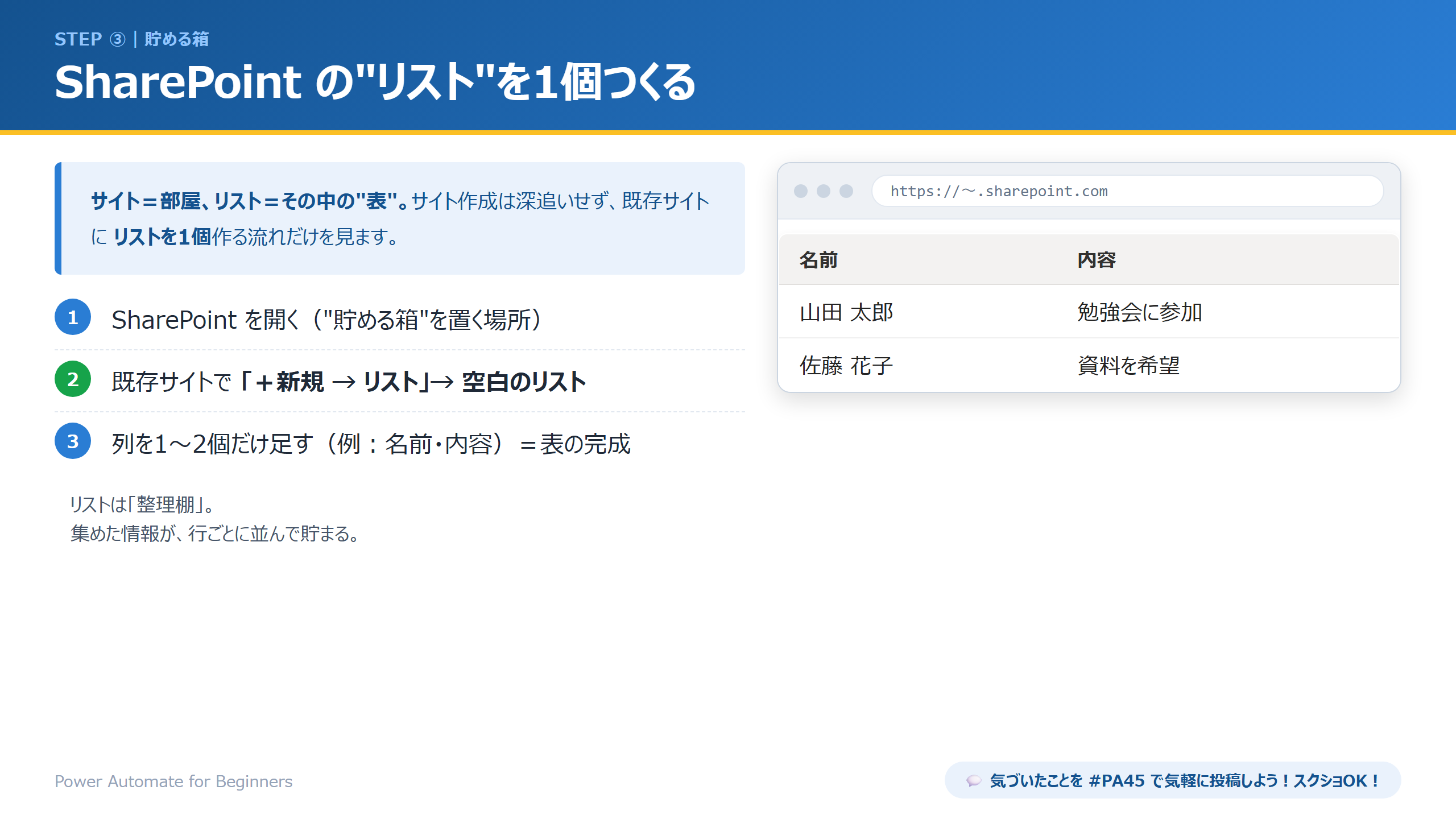Click step 3 text '列を1～2個だけ足す'
The height and width of the screenshot is (819, 1456).
[213, 444]
